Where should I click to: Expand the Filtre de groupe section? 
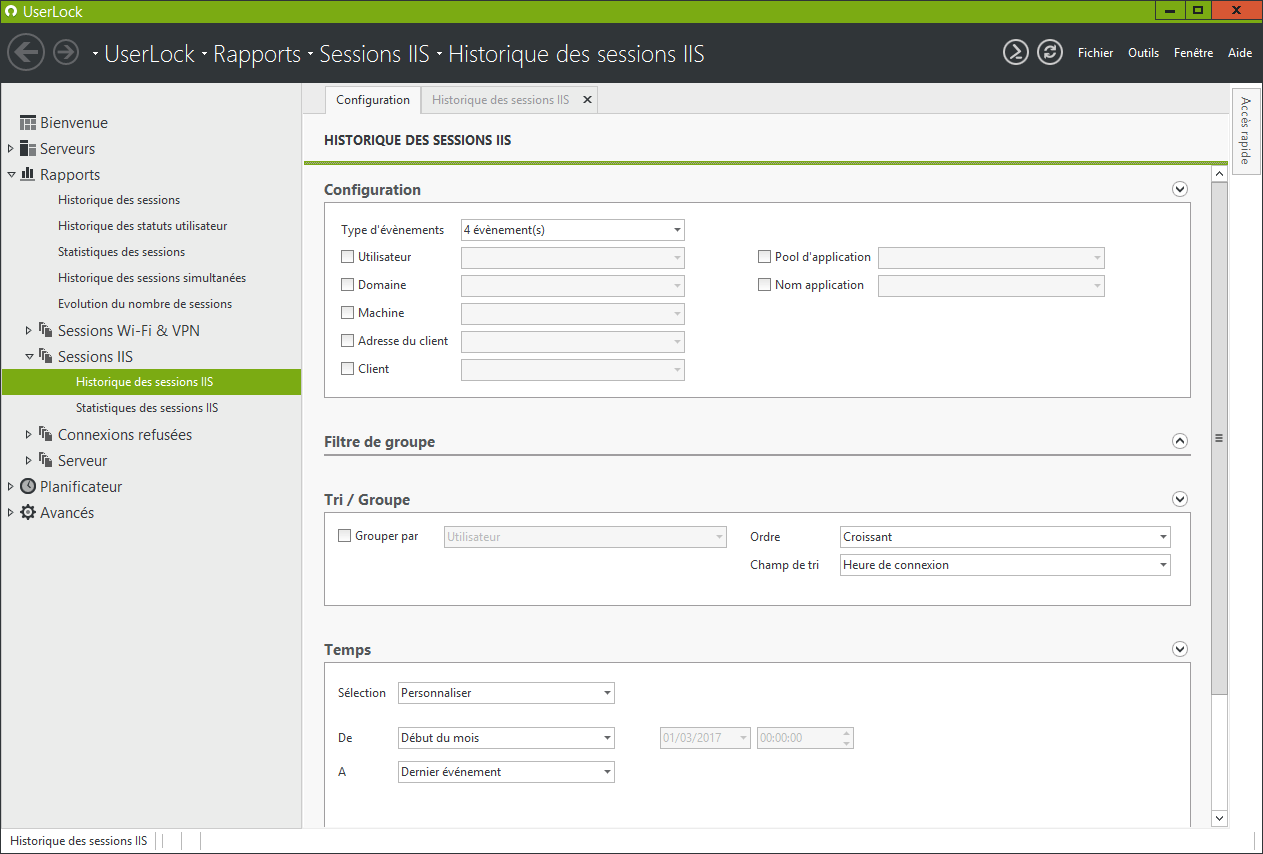[x=1179, y=441]
